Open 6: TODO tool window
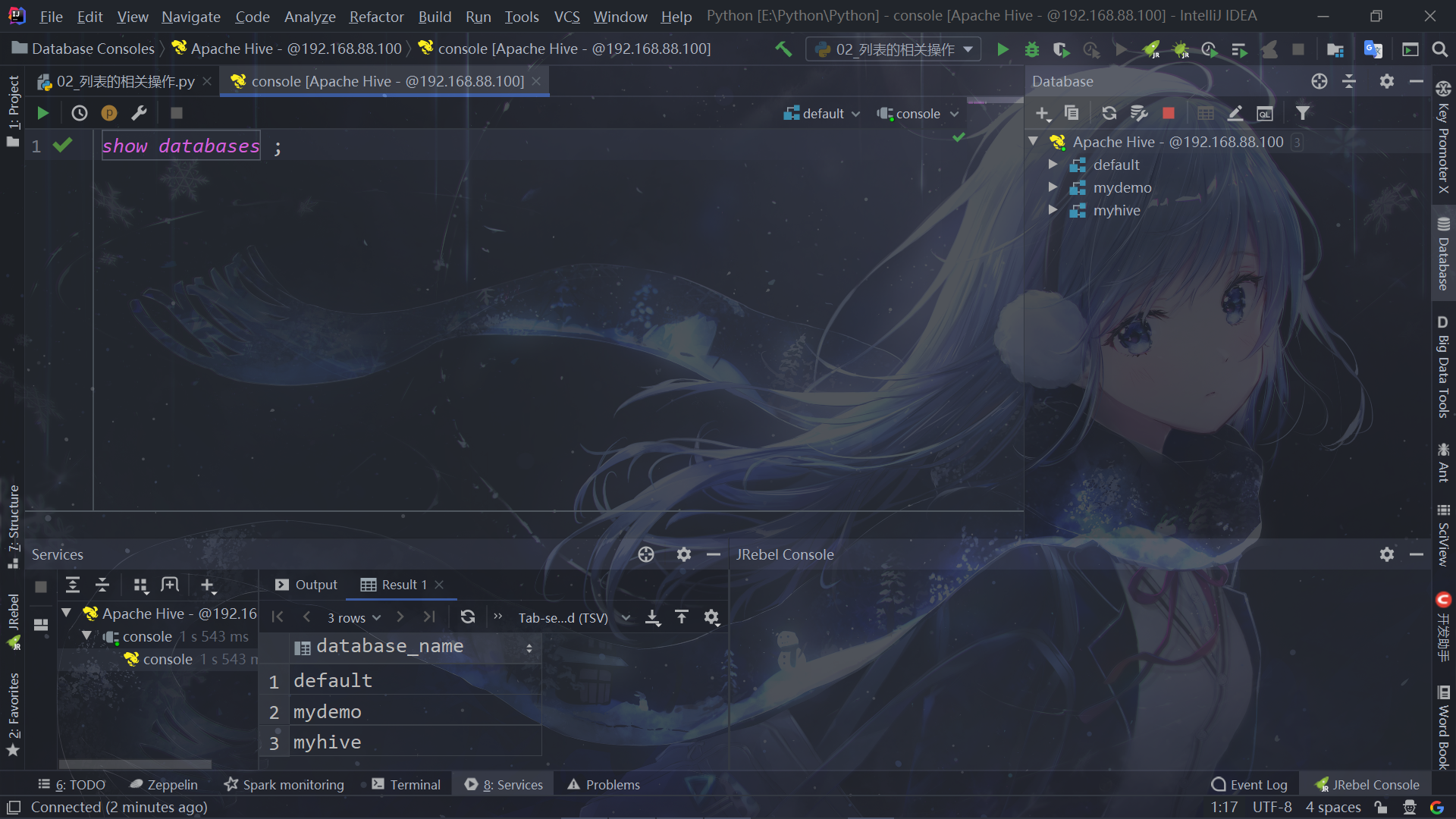 point(72,785)
